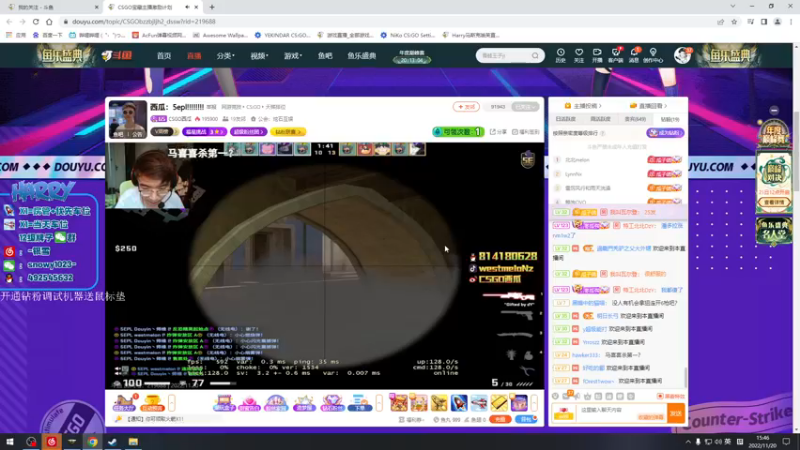The image size is (800, 450).
Task: Click the red 关注 follow button
Action: click(x=466, y=107)
